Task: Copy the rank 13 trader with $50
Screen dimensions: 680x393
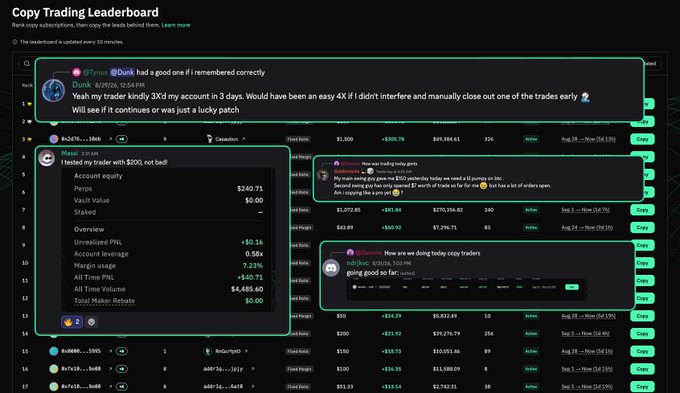Action: click(642, 316)
